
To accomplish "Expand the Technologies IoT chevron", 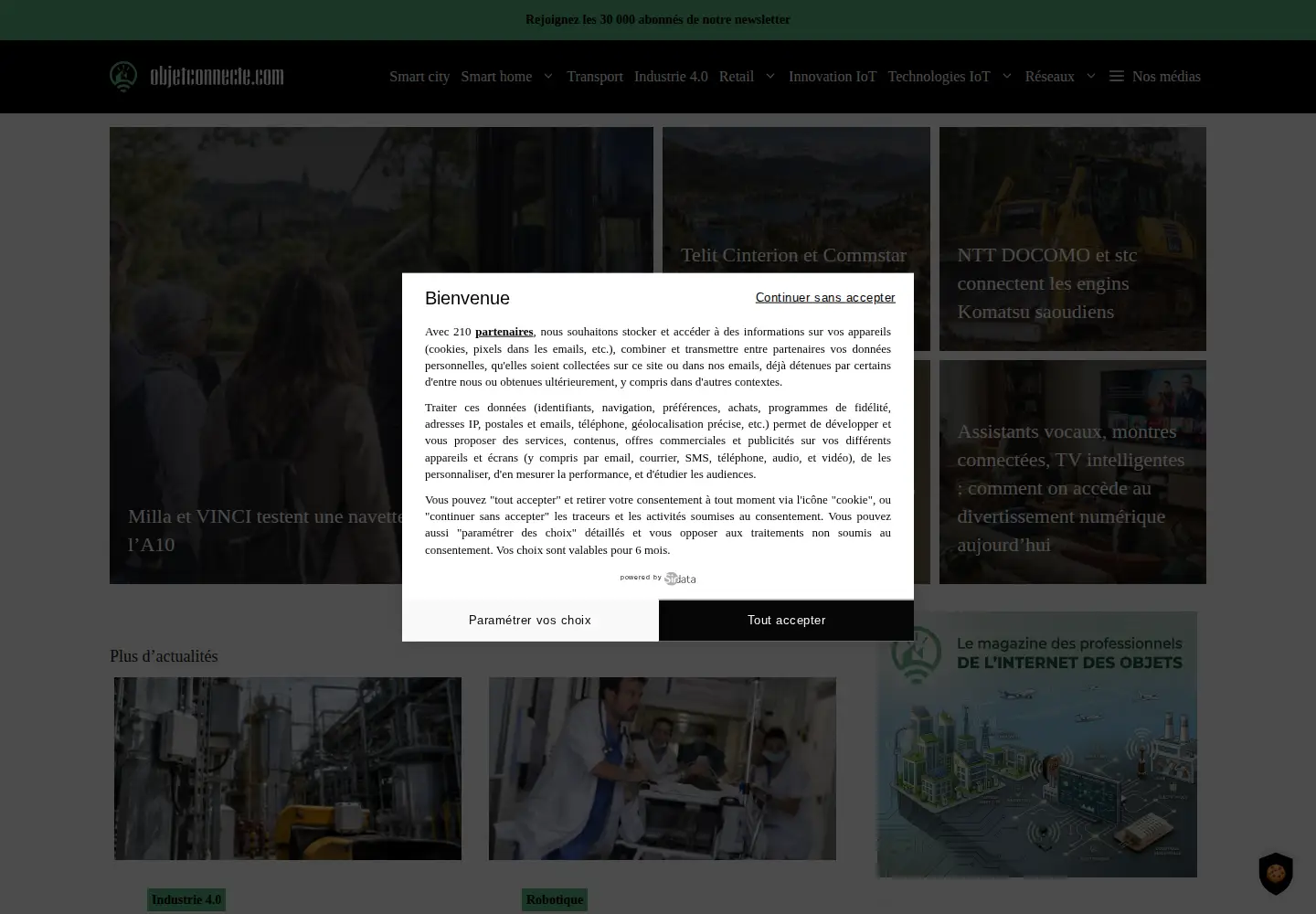I will tap(1006, 77).
